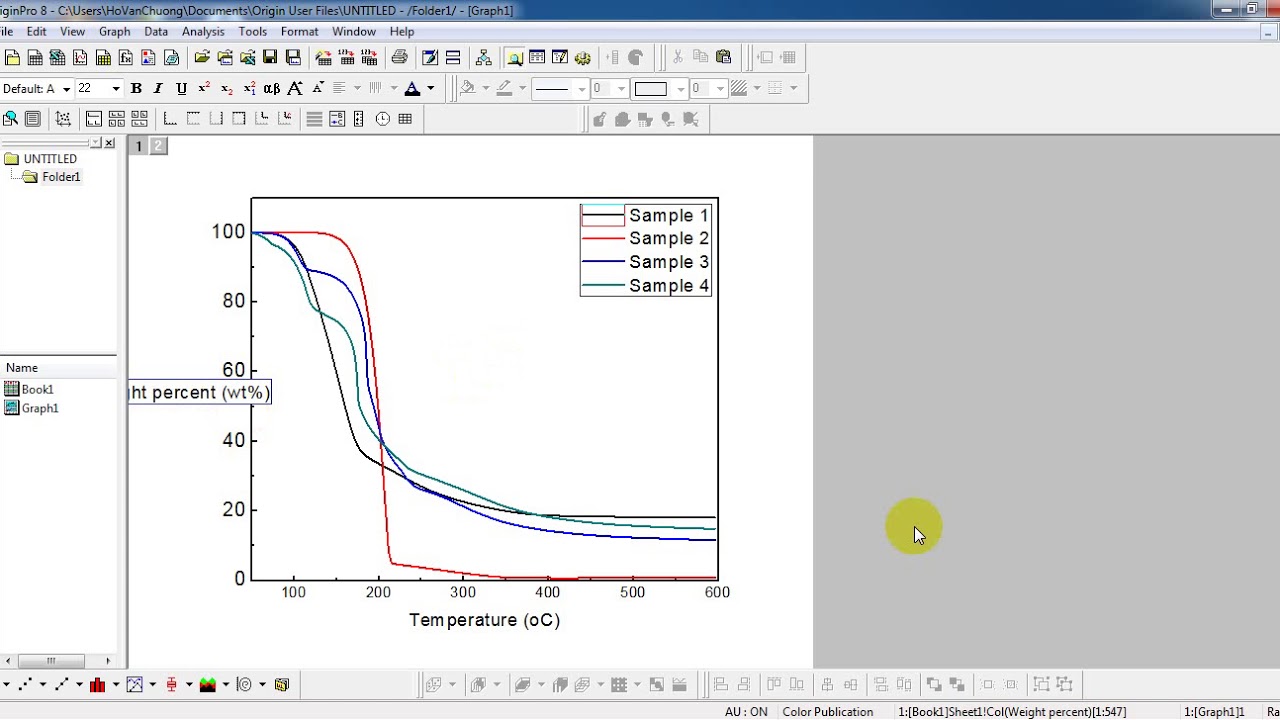Click the AU : ON status indicator
The image size is (1280, 720).
point(746,712)
